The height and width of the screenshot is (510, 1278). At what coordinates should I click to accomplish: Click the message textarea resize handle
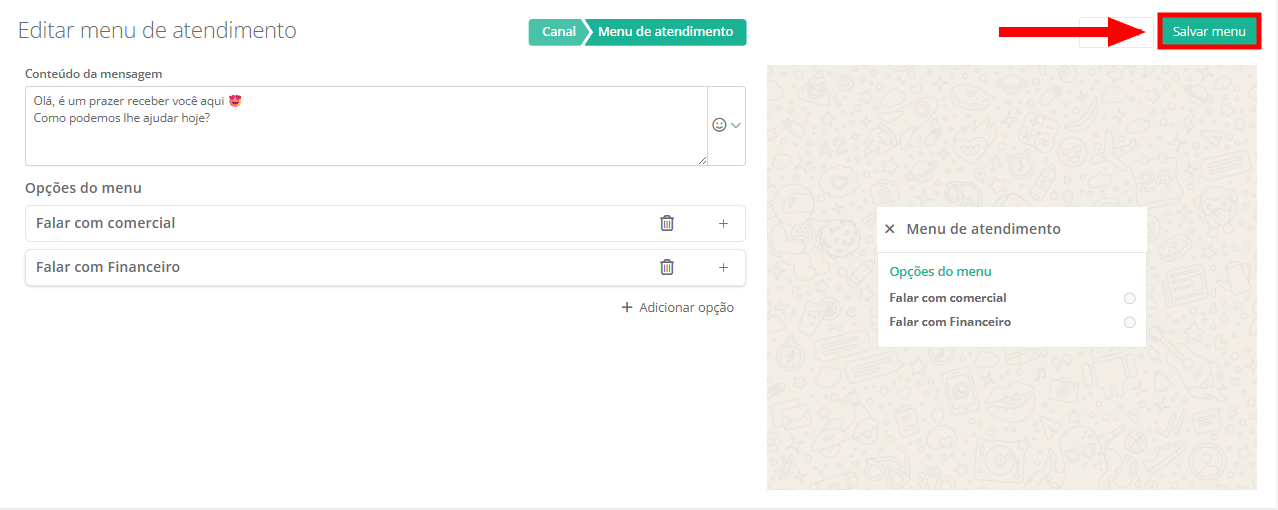[x=702, y=160]
